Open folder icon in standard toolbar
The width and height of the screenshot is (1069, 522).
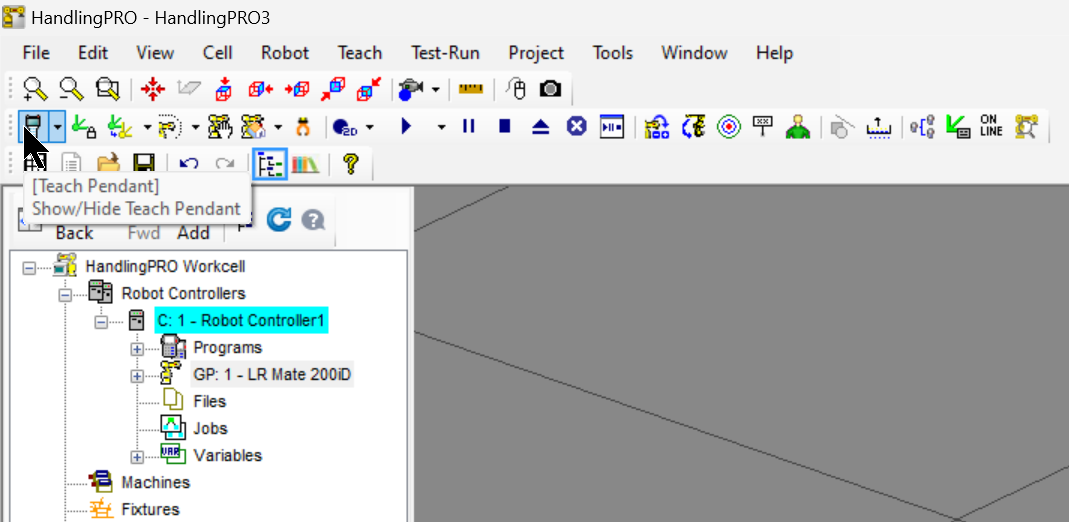coord(108,164)
